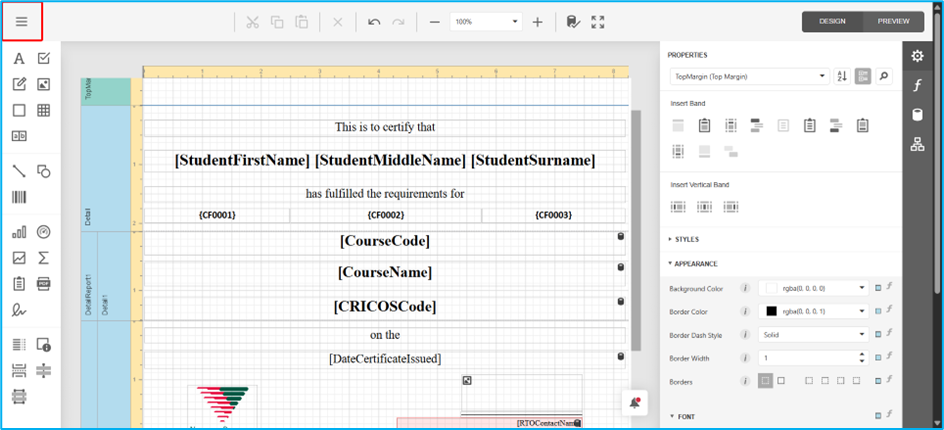The width and height of the screenshot is (944, 430).
Task: Open the Field List database panel
Action: coord(916,115)
